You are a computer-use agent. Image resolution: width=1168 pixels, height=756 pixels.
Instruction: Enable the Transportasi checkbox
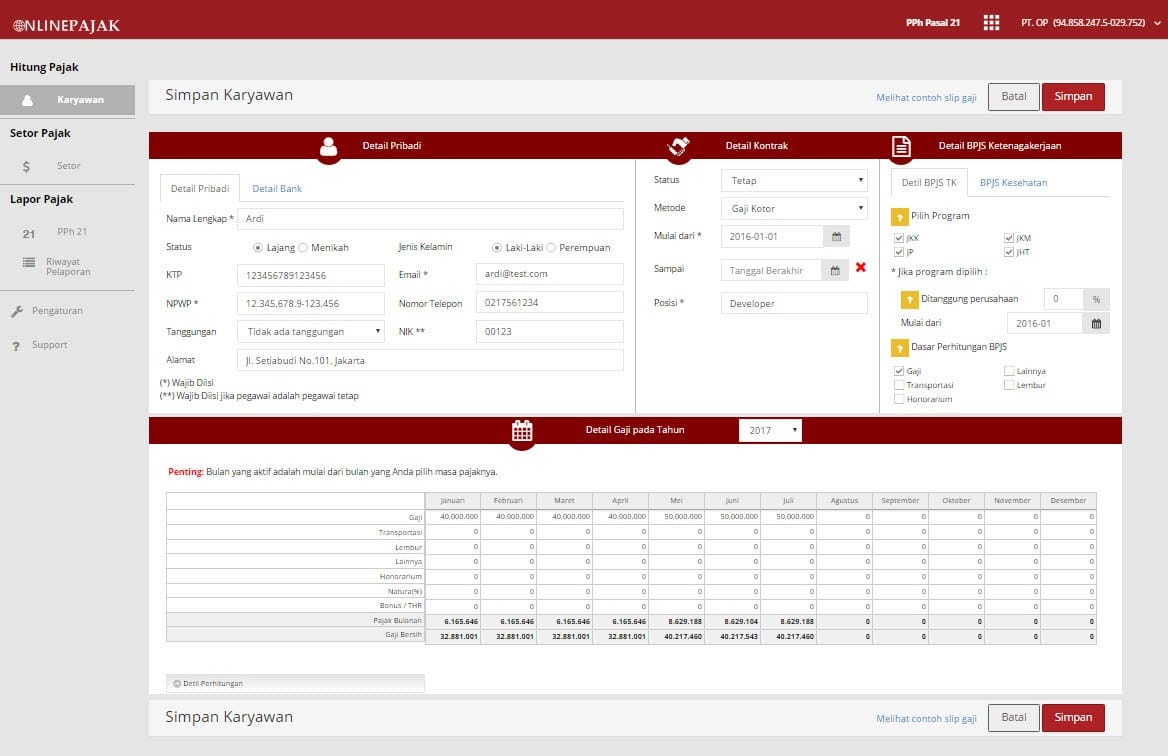coord(899,385)
